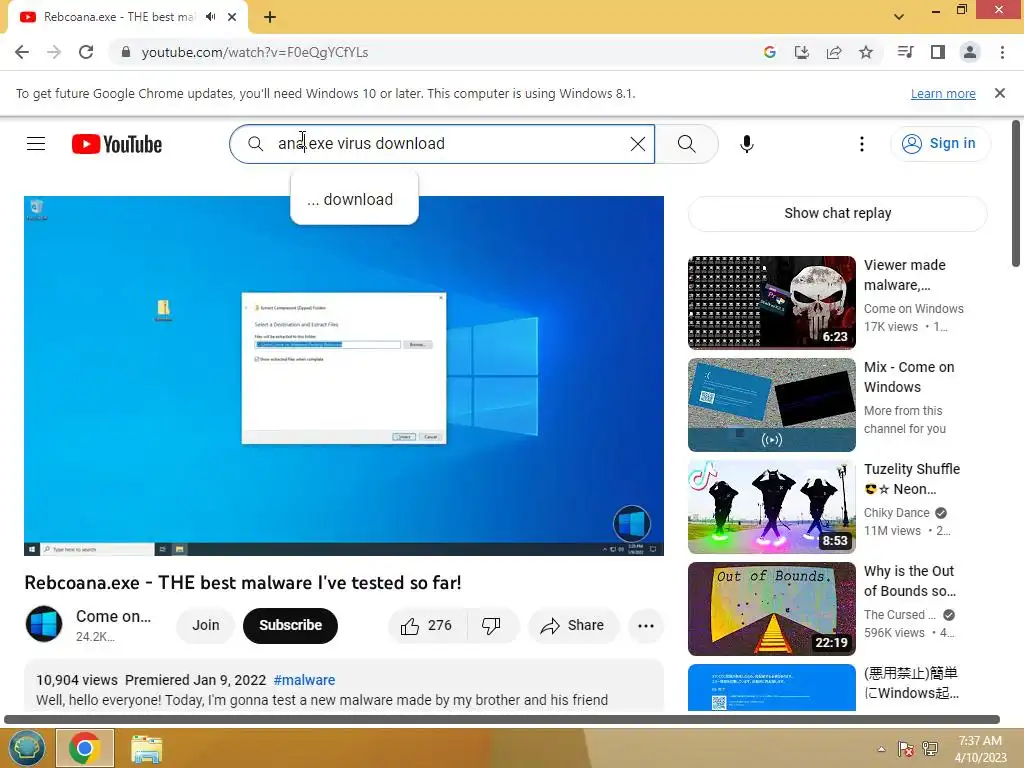Dismiss the Chrome update notice
1024x768 pixels.
pos(1000,93)
